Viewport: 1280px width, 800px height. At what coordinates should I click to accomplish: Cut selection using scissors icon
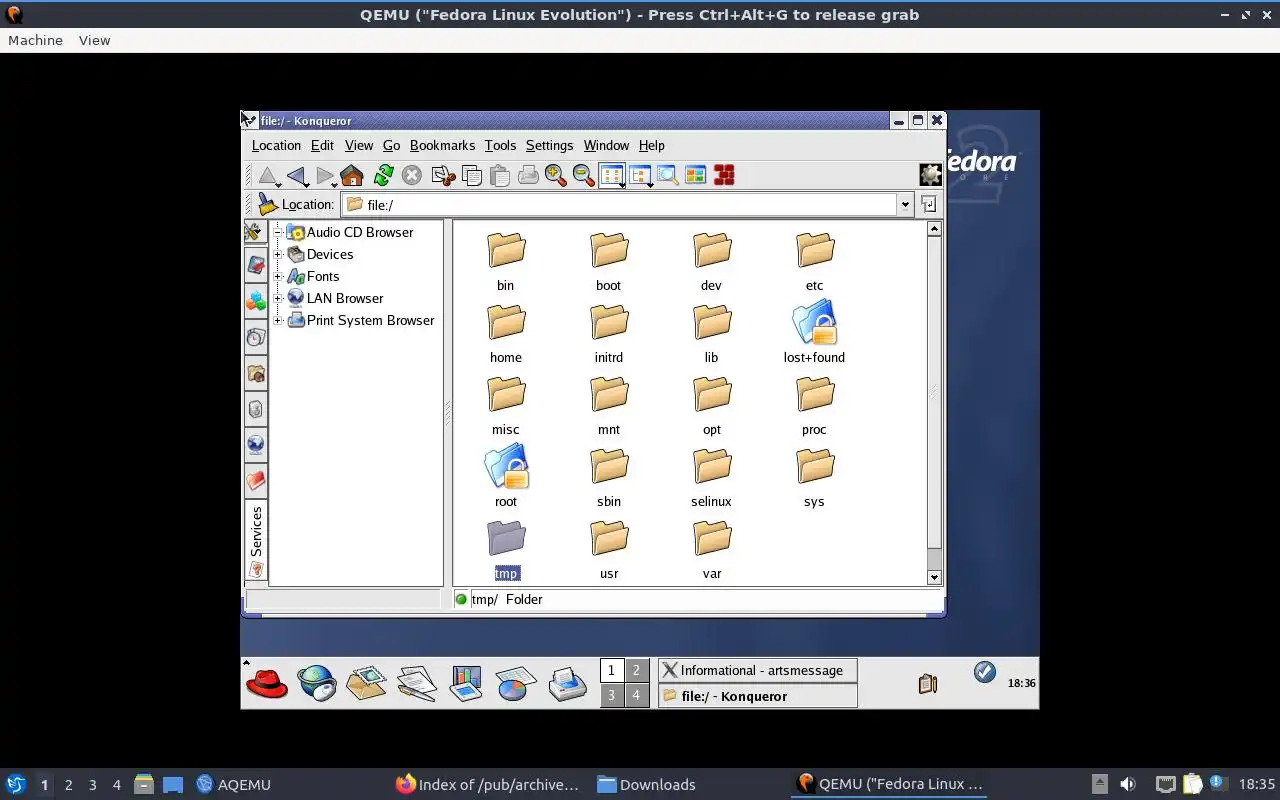[443, 176]
